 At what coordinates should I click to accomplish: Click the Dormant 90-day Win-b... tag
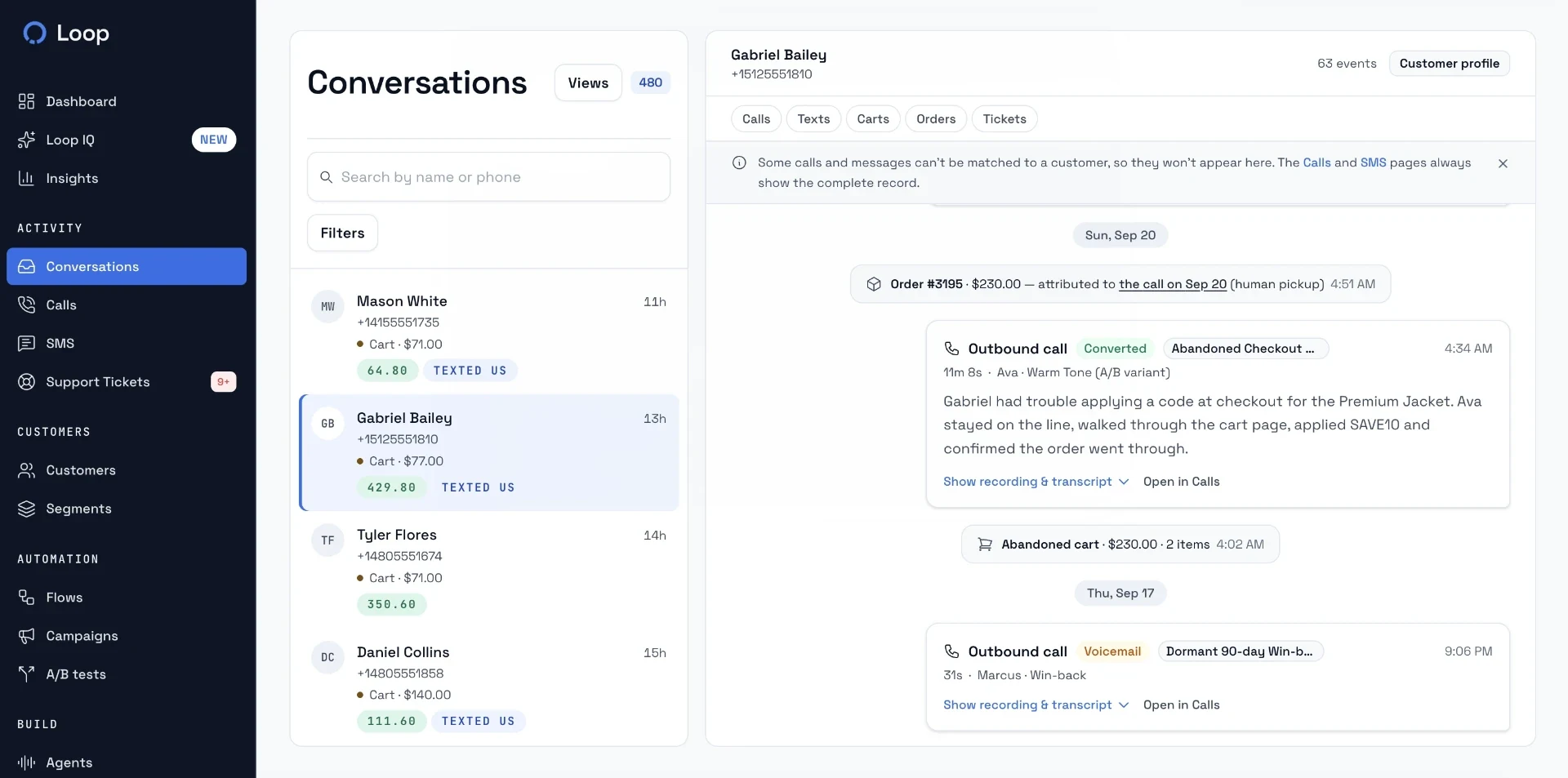(1241, 651)
